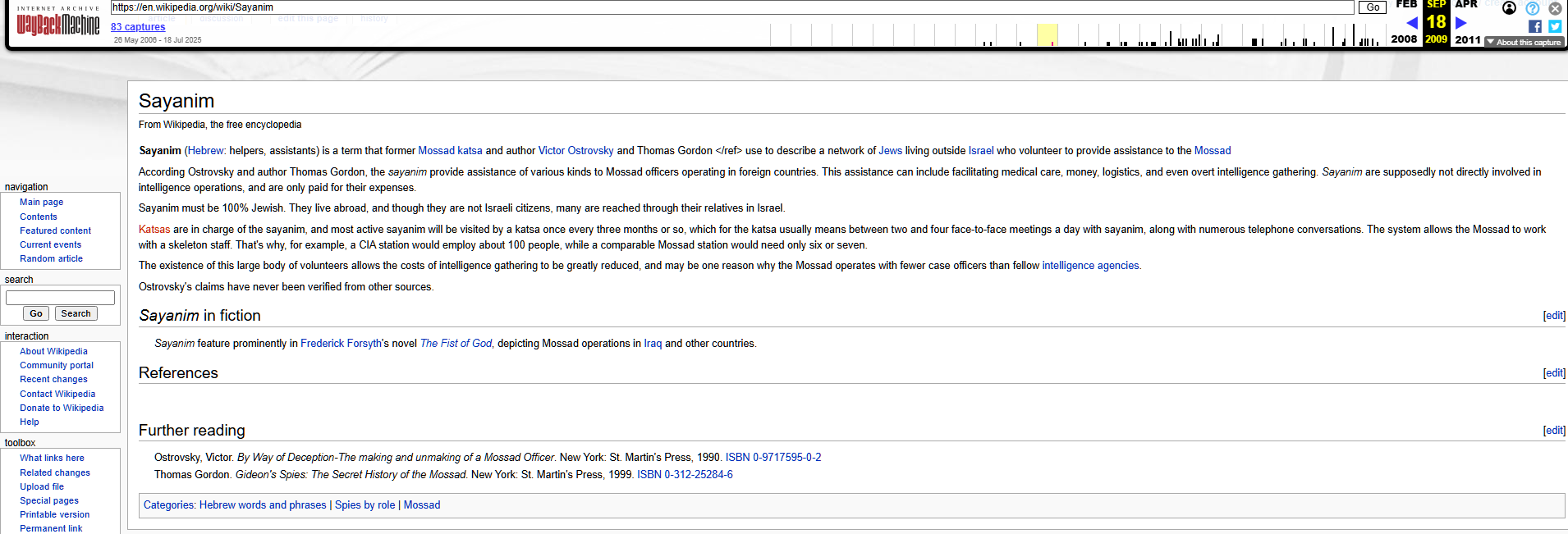
Task: Follow the Iraq link
Action: click(653, 344)
